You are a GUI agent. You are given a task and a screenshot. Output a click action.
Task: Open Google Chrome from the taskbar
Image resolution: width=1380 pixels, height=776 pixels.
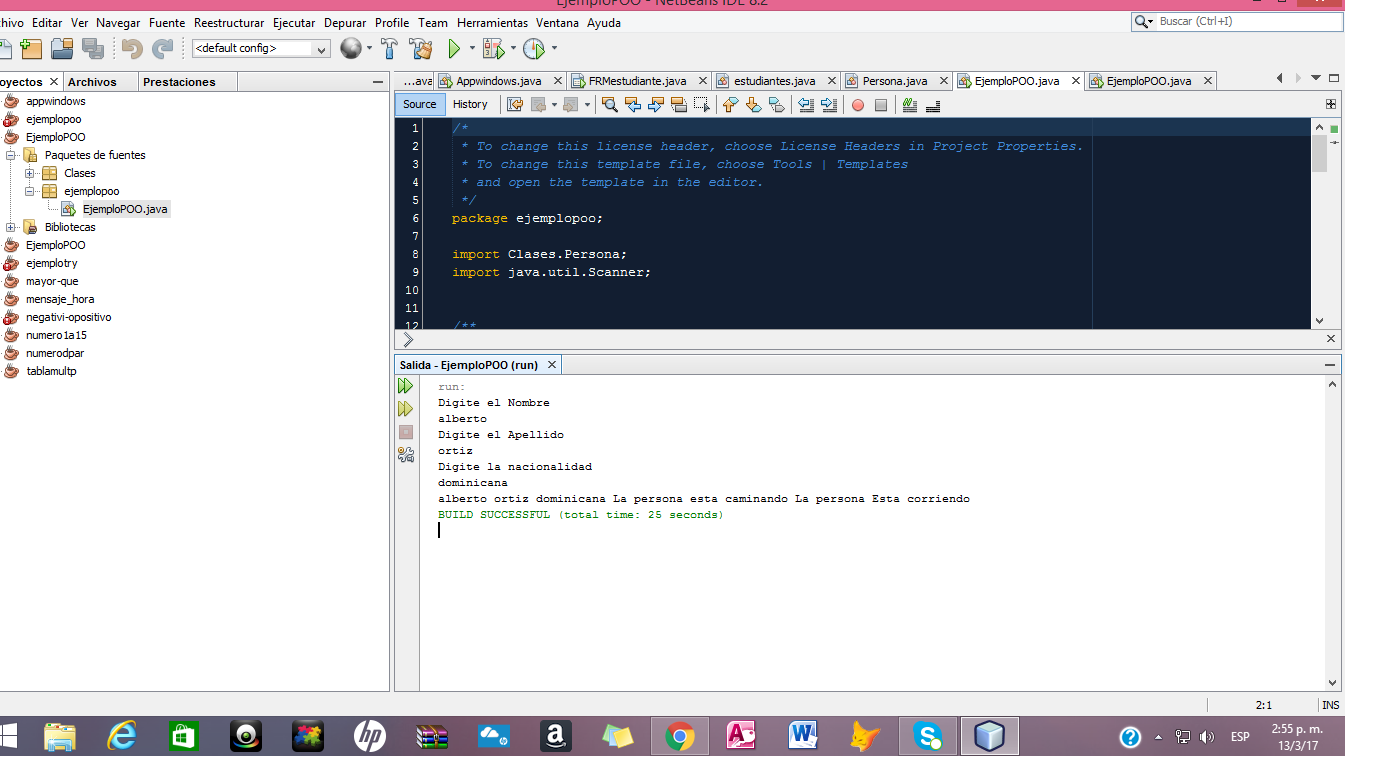tap(679, 737)
